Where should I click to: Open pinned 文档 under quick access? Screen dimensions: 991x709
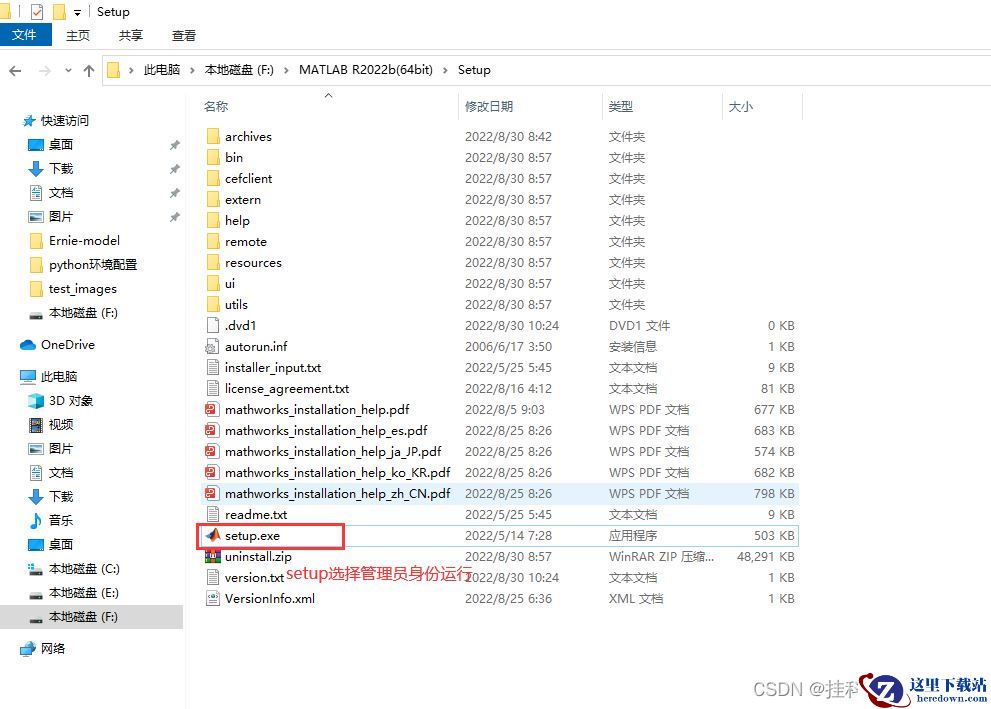[61, 193]
